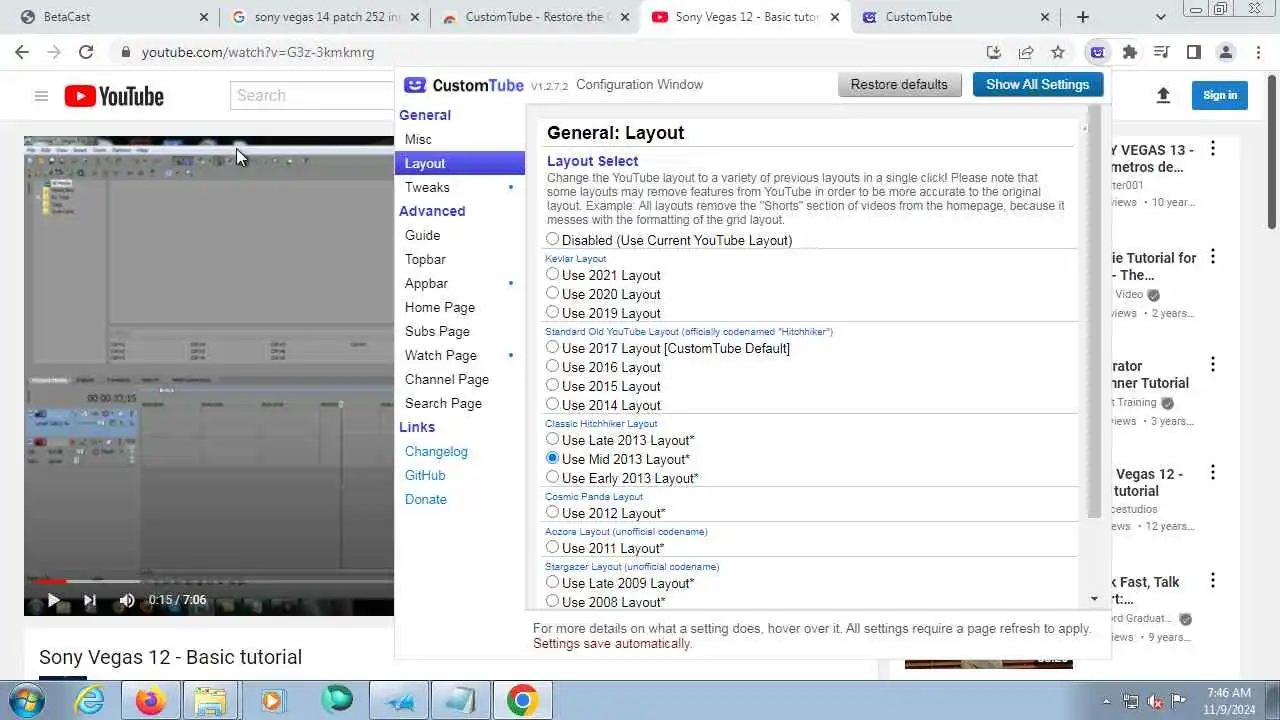This screenshot has width=1280, height=720.
Task: Mute the video with the volume icon
Action: click(x=127, y=600)
